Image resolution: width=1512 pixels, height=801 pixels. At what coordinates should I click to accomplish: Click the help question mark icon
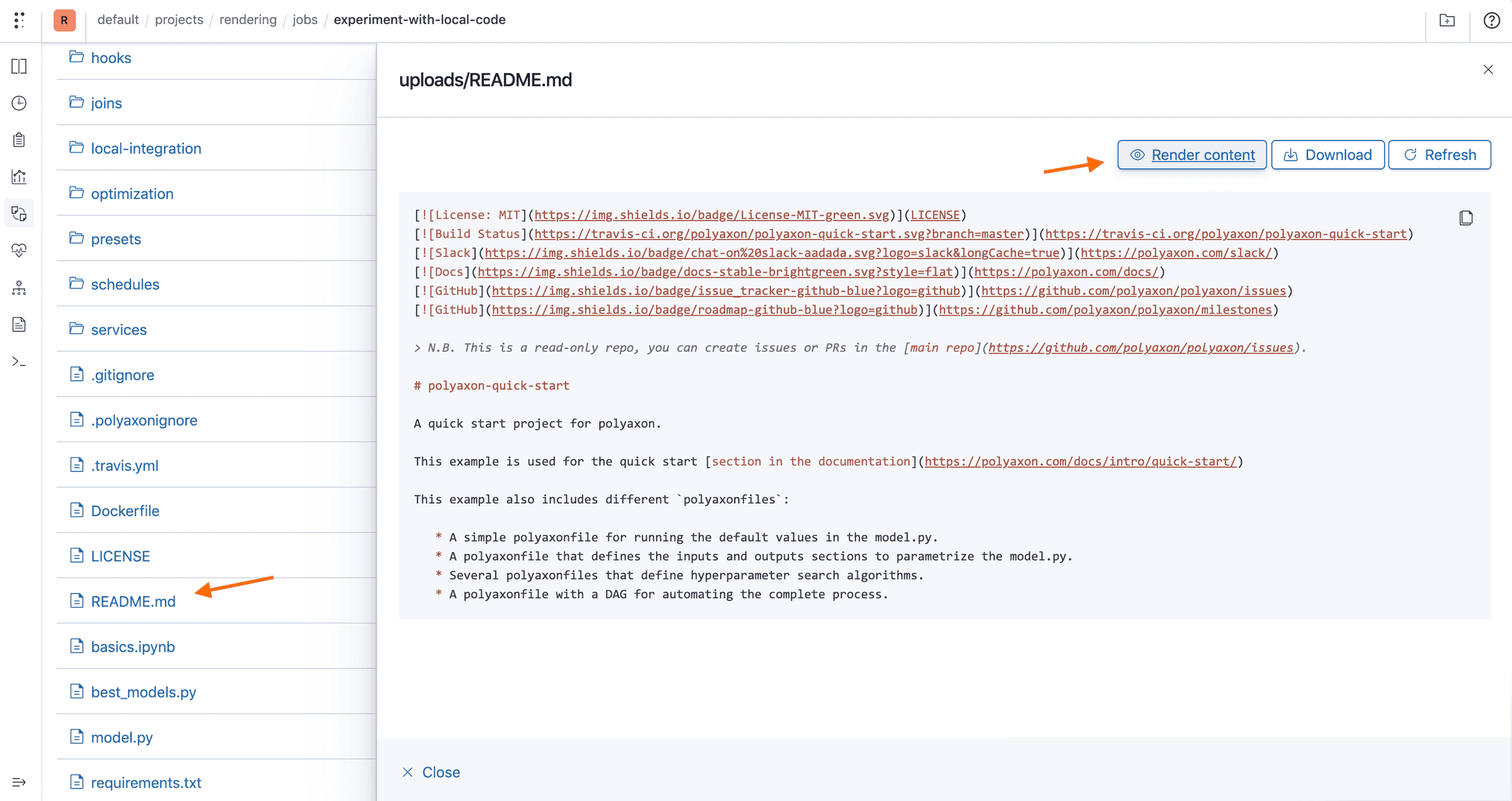tap(1491, 20)
